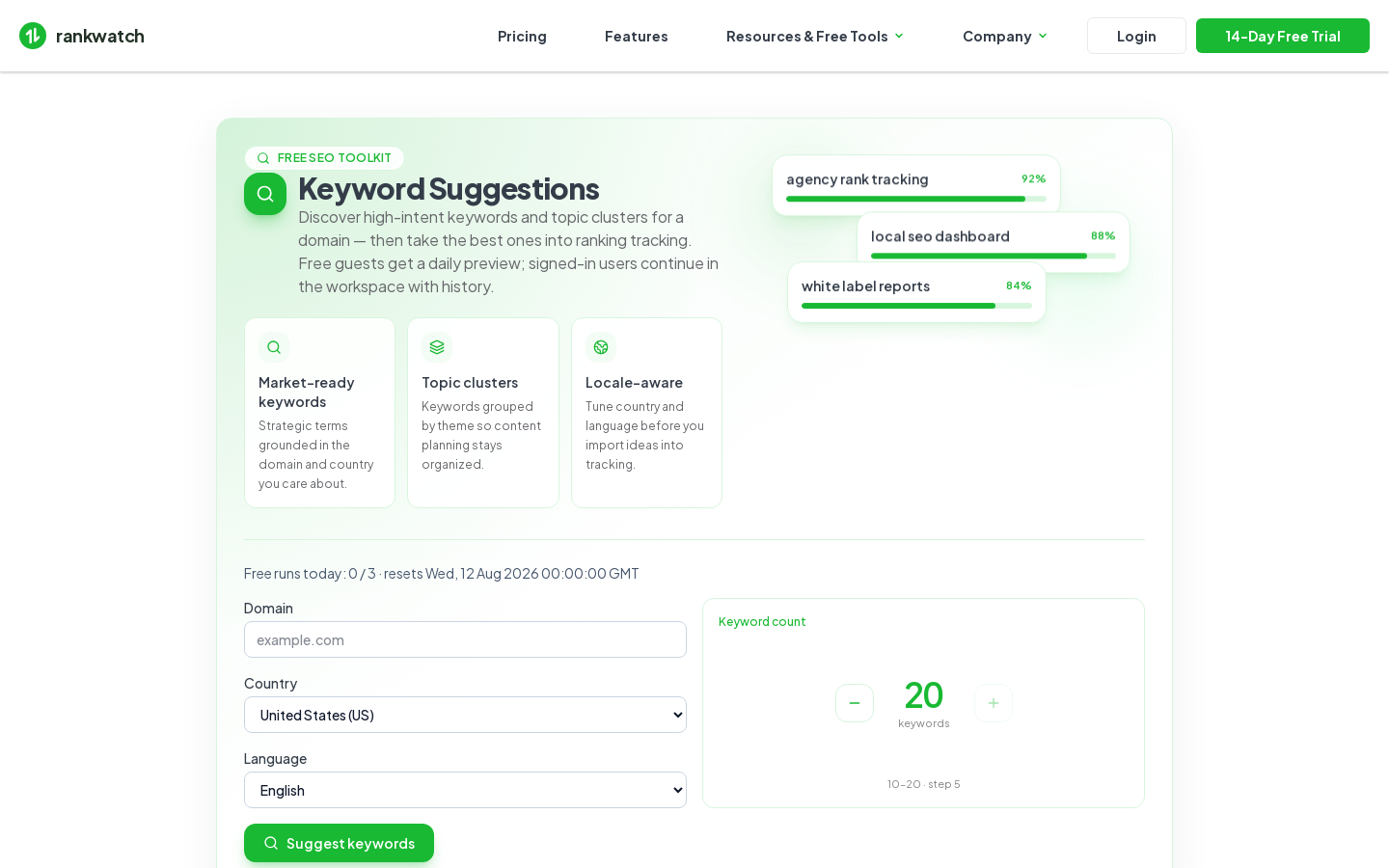Decrease keyword count with minus button
Screen dimensions: 1389x868
click(x=855, y=703)
